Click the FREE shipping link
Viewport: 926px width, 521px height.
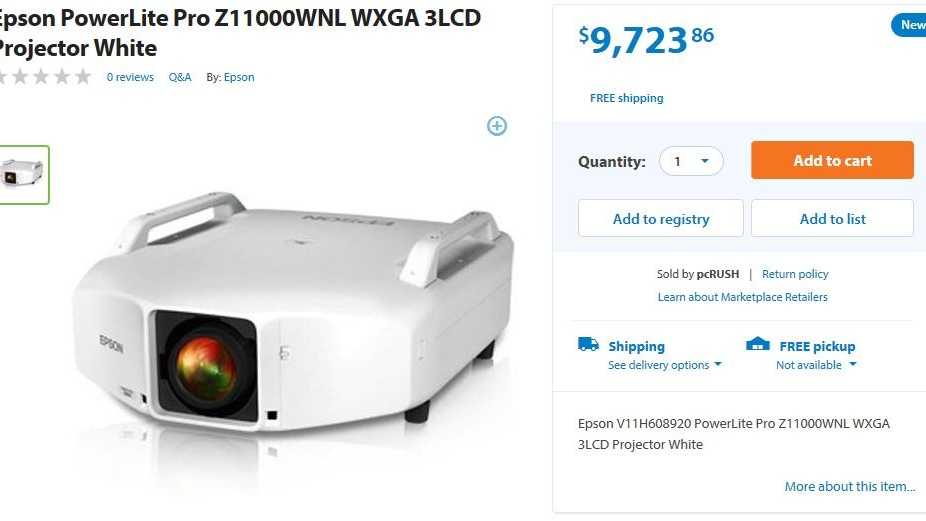coord(627,98)
